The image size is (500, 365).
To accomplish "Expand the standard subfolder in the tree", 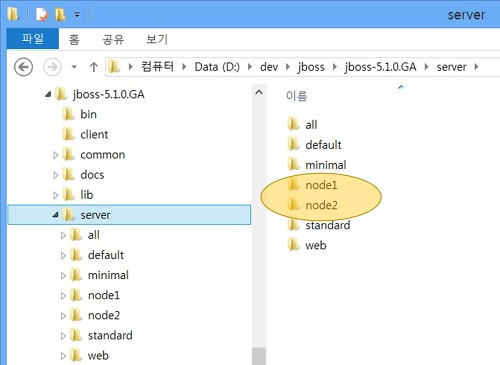I will point(63,336).
